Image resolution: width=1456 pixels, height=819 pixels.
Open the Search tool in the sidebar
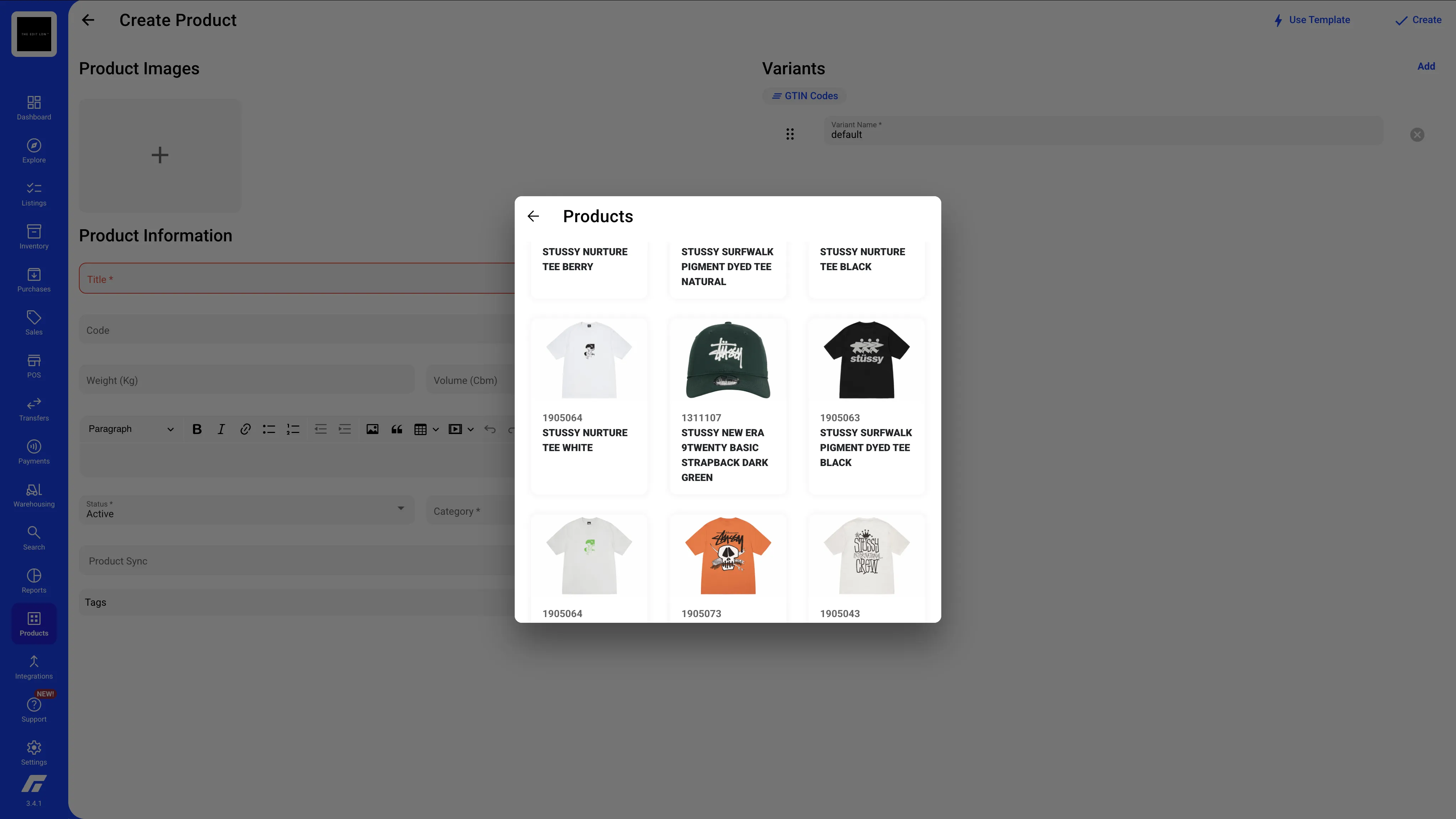(33, 536)
